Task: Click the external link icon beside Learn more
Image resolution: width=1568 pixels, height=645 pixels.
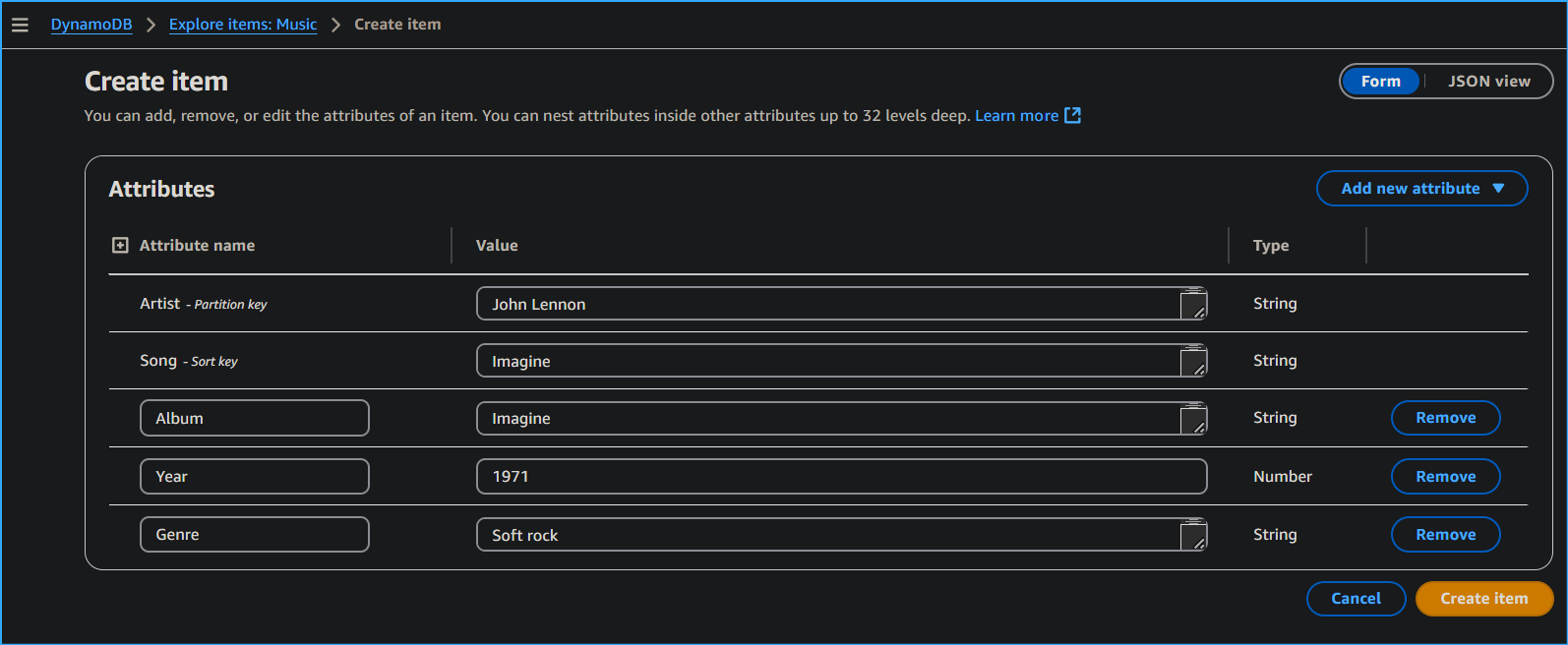Action: [1073, 115]
